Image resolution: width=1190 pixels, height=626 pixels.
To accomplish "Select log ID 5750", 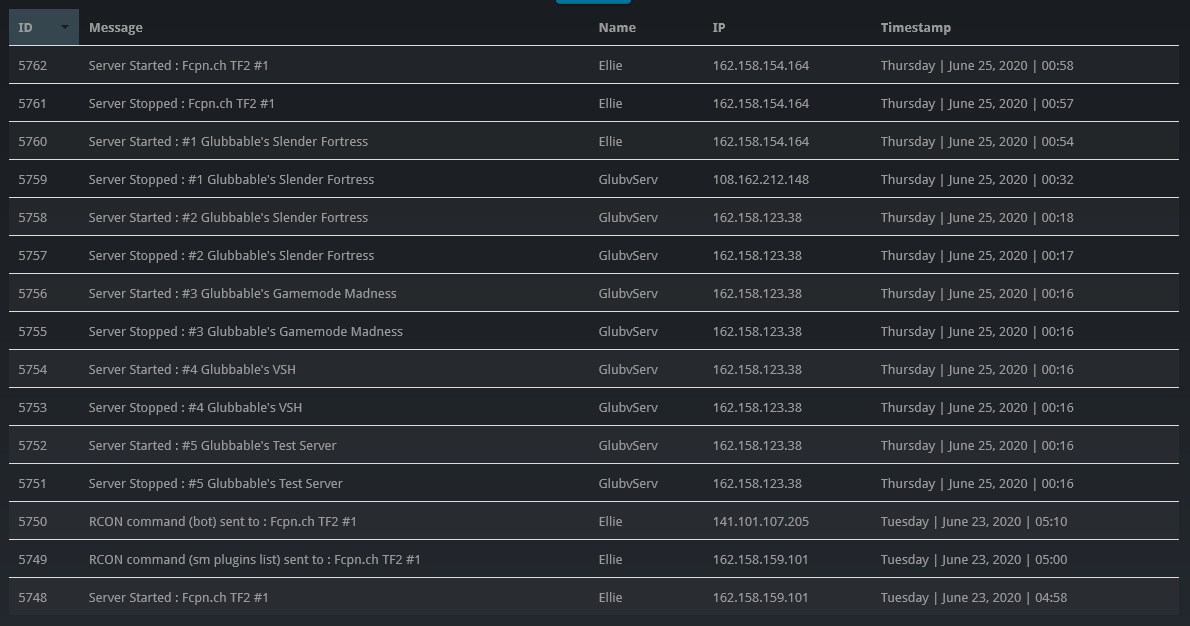I will tap(33, 521).
